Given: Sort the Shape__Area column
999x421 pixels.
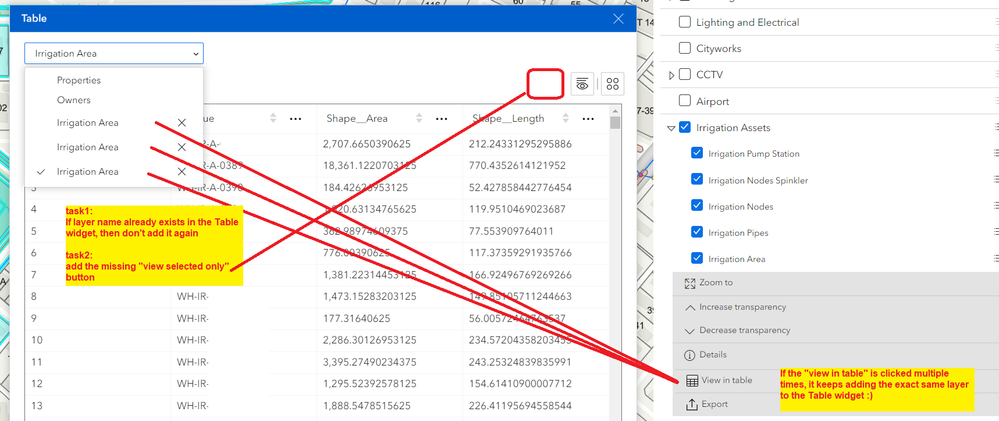Looking at the screenshot, I should click(419, 118).
